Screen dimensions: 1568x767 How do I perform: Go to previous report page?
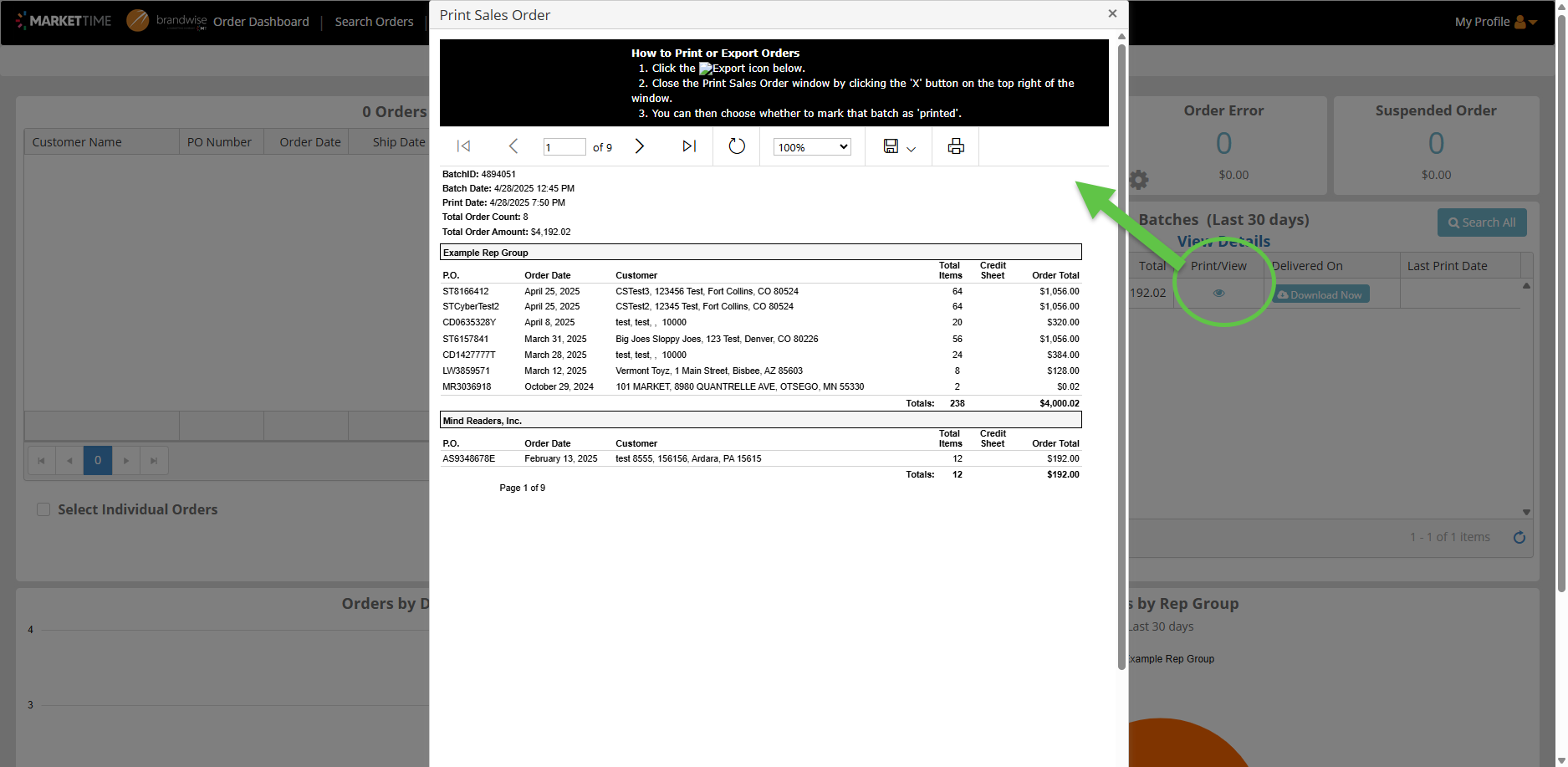coord(513,146)
